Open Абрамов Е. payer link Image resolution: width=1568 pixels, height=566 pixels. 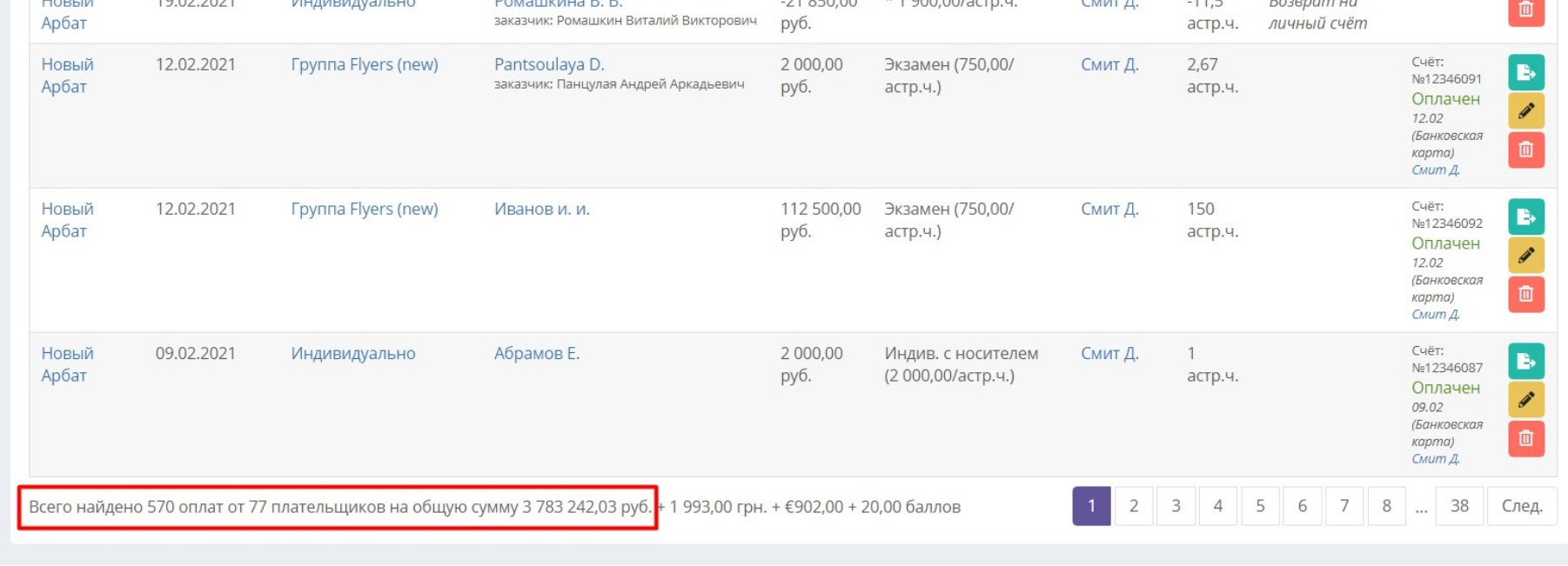coord(537,353)
